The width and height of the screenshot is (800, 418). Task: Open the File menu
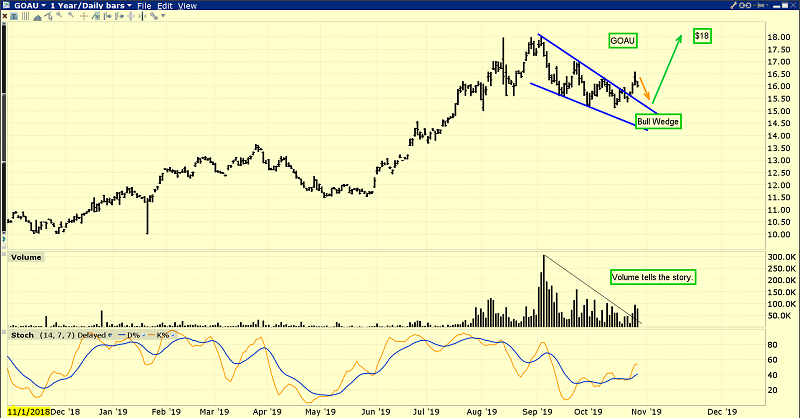pyautogui.click(x=146, y=6)
